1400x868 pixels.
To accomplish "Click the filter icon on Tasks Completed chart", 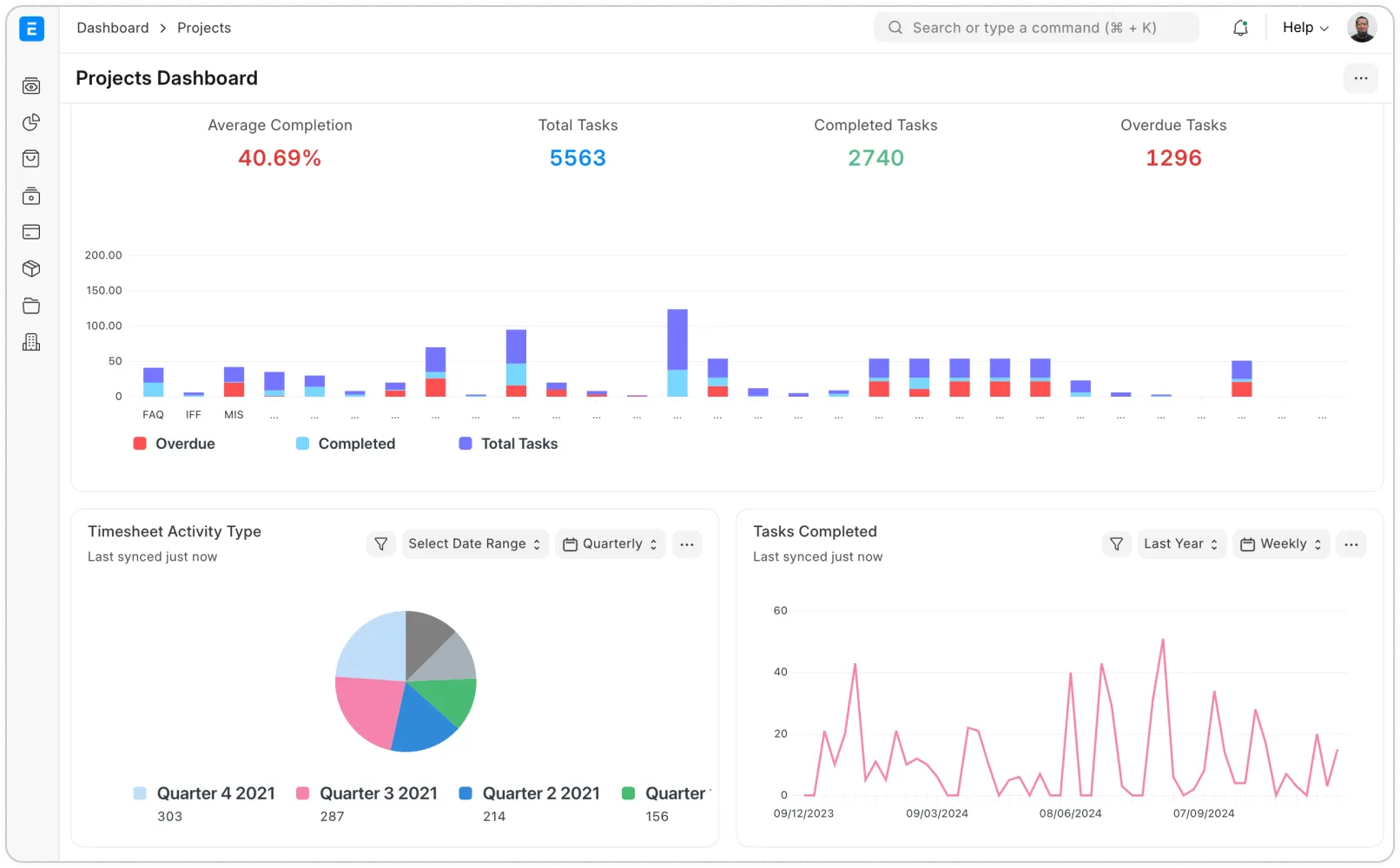I will tap(1116, 543).
